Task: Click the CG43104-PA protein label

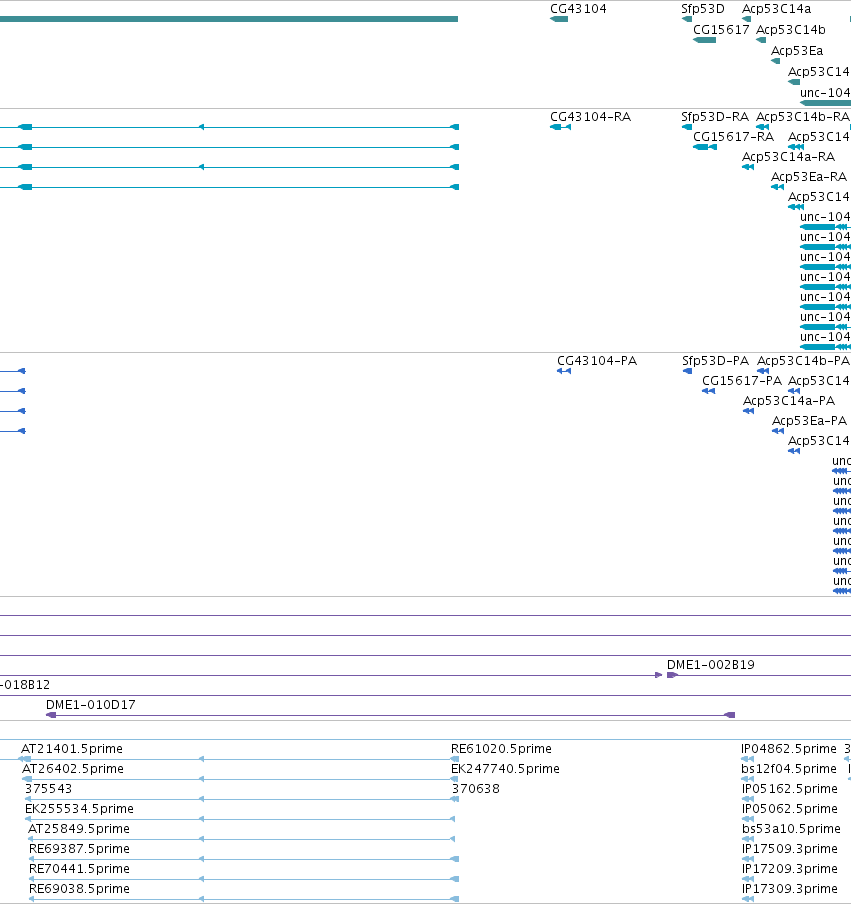Action: point(597,360)
